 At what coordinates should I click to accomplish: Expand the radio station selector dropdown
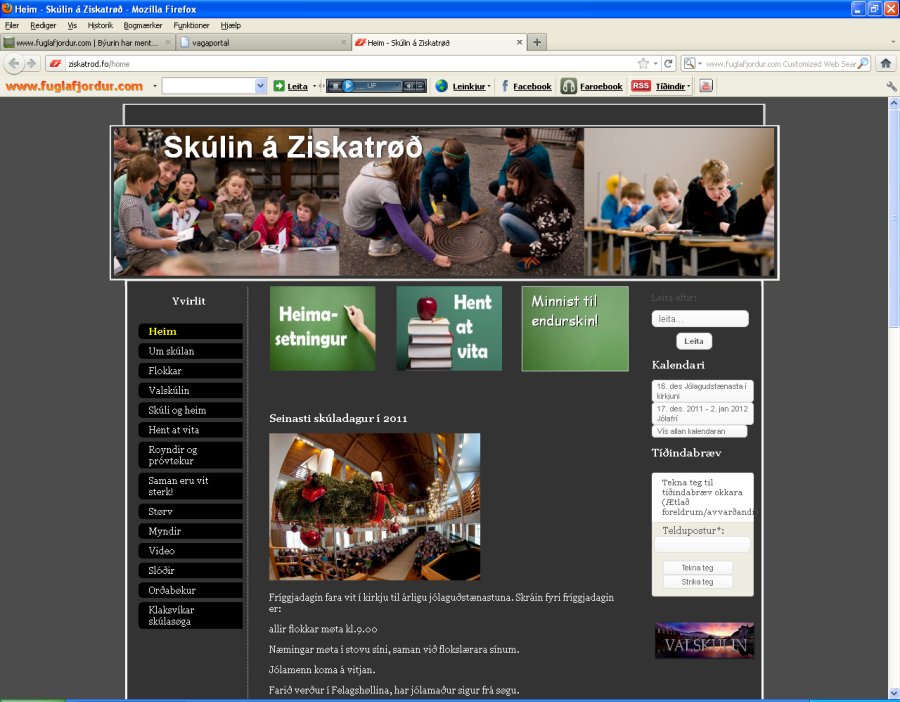tap(396, 86)
